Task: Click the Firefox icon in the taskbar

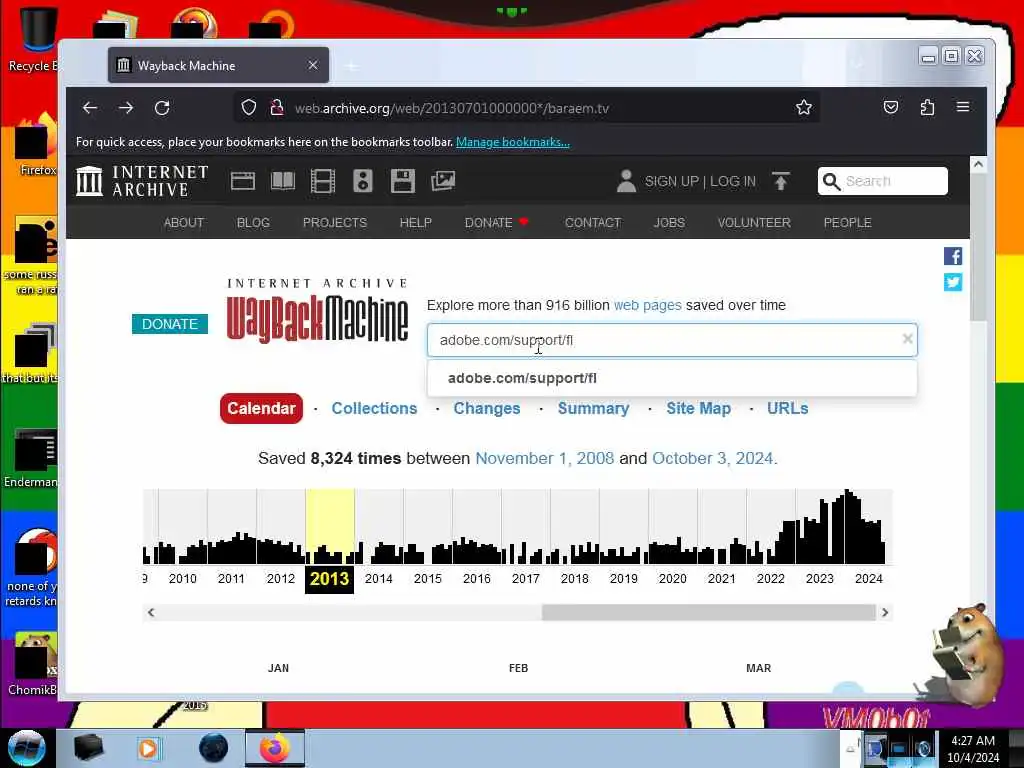Action: tap(275, 748)
